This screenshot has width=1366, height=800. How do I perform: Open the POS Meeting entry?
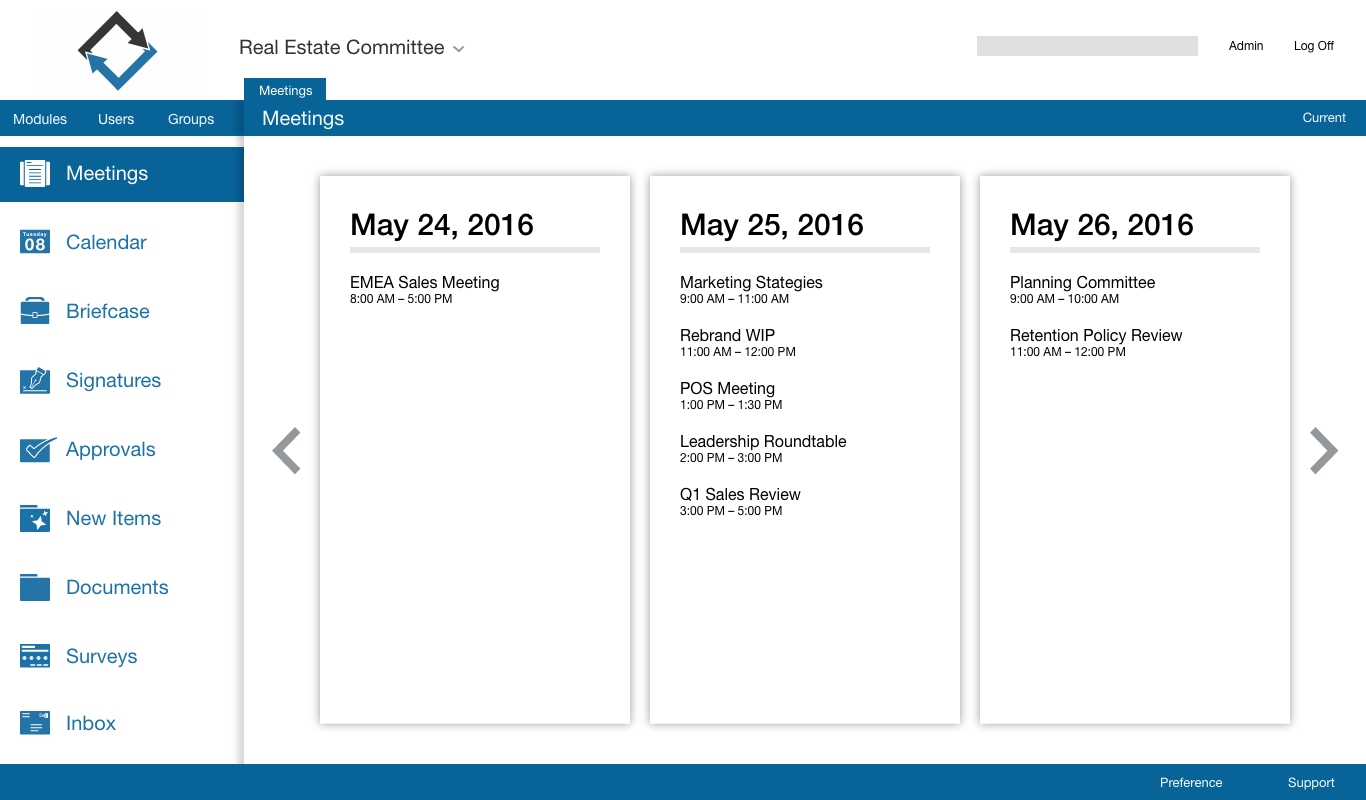pyautogui.click(x=727, y=389)
